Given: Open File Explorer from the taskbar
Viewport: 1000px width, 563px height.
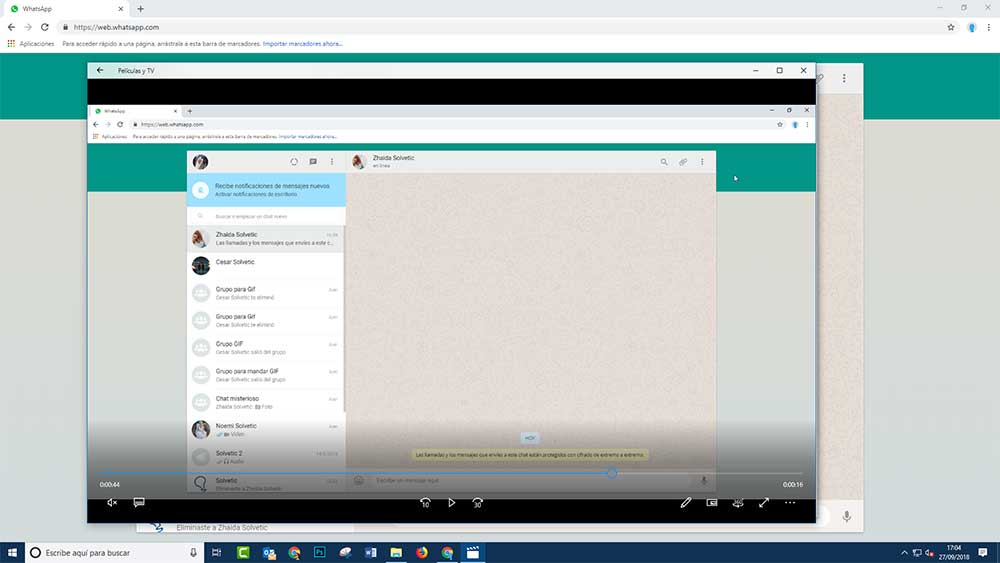Looking at the screenshot, I should [x=396, y=553].
